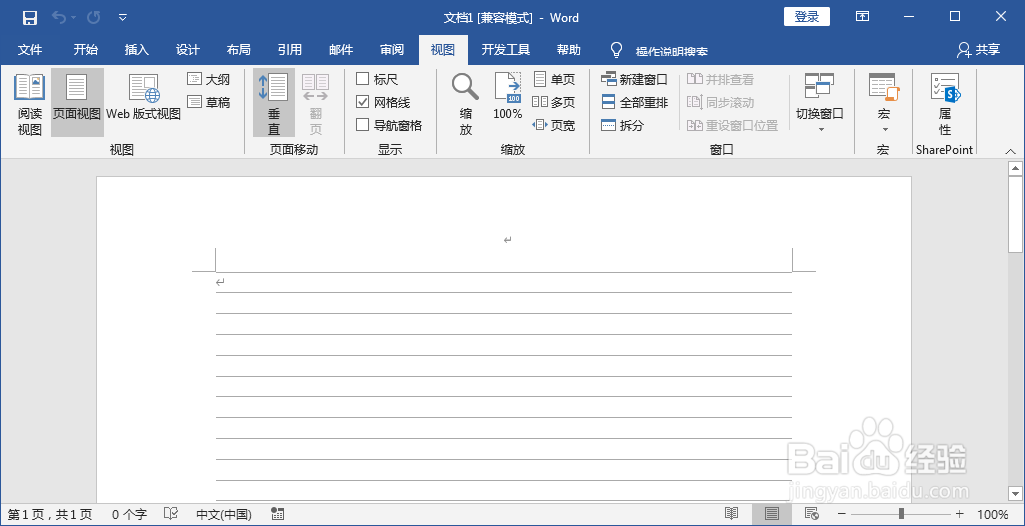Click the zoom slider handle
The width and height of the screenshot is (1025, 526).
tap(901, 514)
